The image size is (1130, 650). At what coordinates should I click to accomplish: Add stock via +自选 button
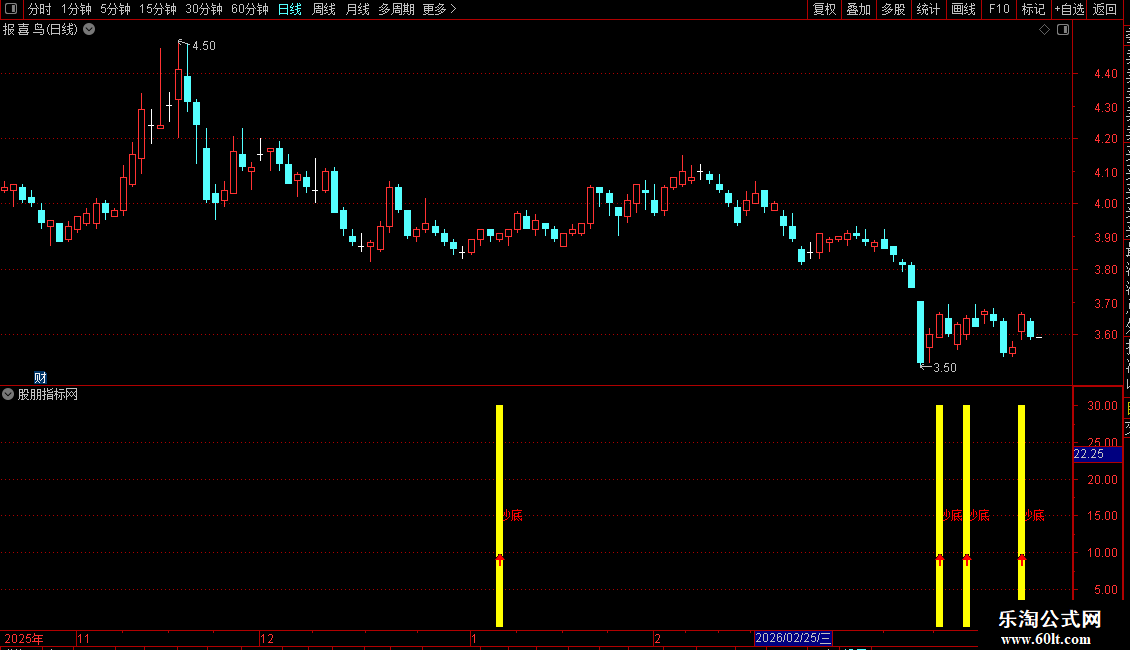tap(1069, 9)
